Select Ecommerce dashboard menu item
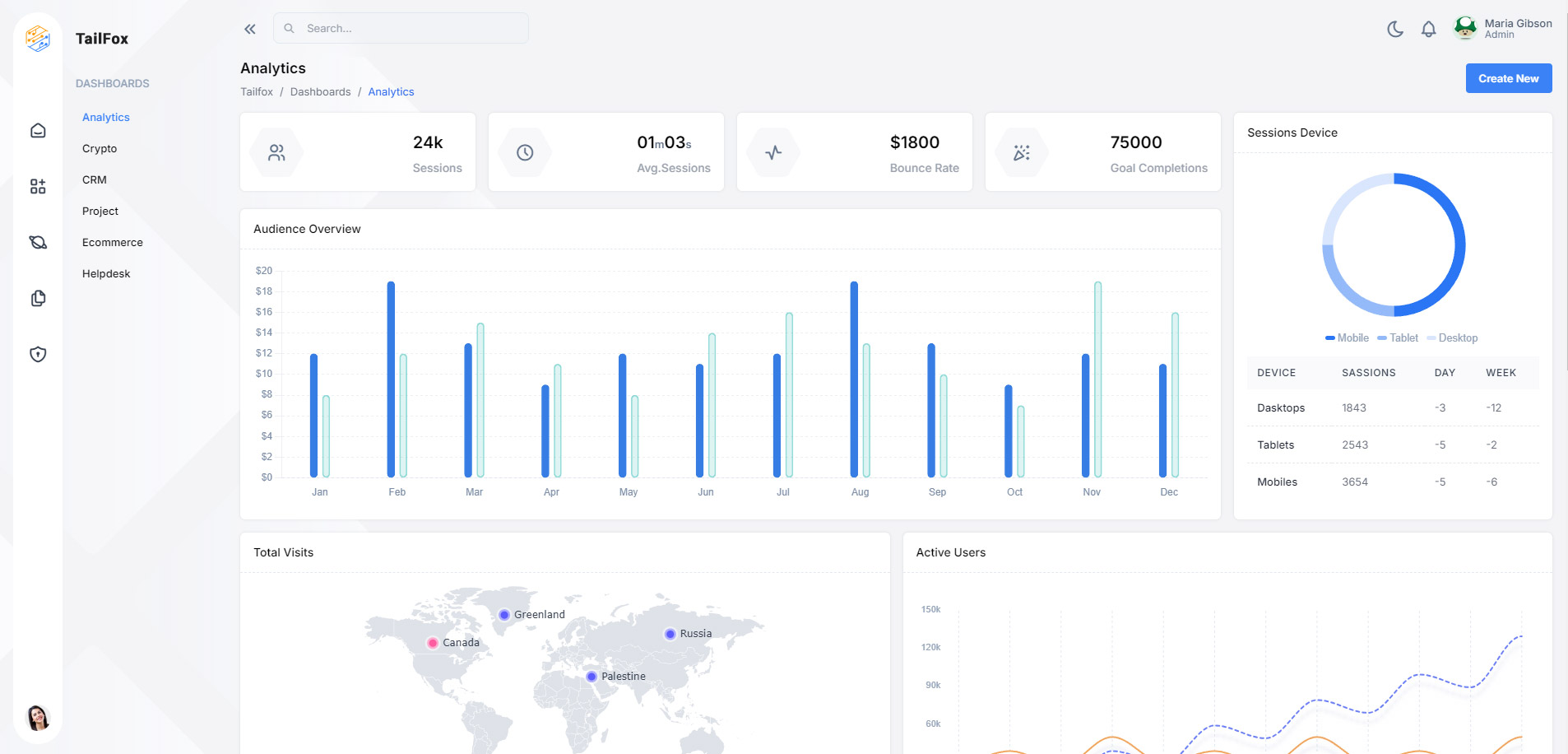This screenshot has height=754, width=1568. [x=113, y=243]
